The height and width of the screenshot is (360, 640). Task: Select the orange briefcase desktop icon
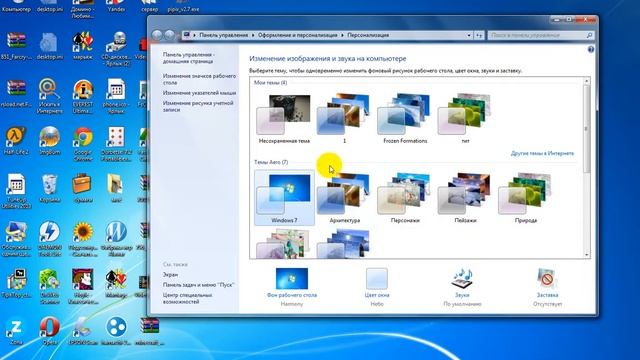pos(83,189)
